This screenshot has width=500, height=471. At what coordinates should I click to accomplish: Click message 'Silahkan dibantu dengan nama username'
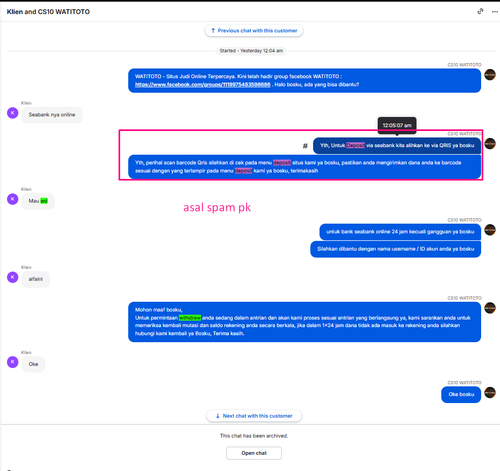point(395,249)
